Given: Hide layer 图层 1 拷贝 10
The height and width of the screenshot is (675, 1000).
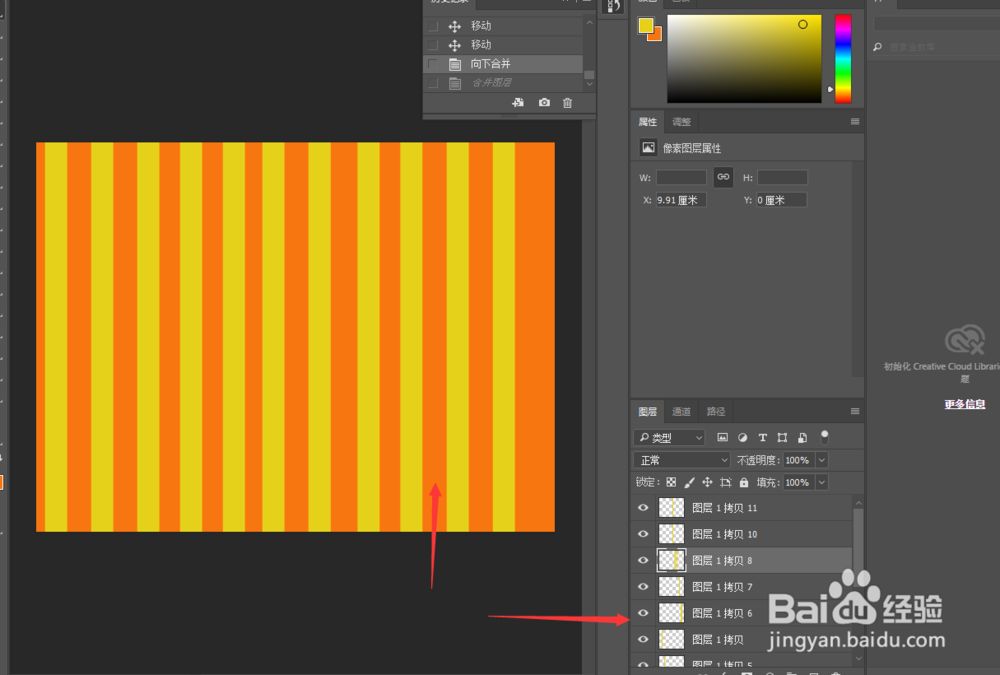Looking at the screenshot, I should (643, 534).
